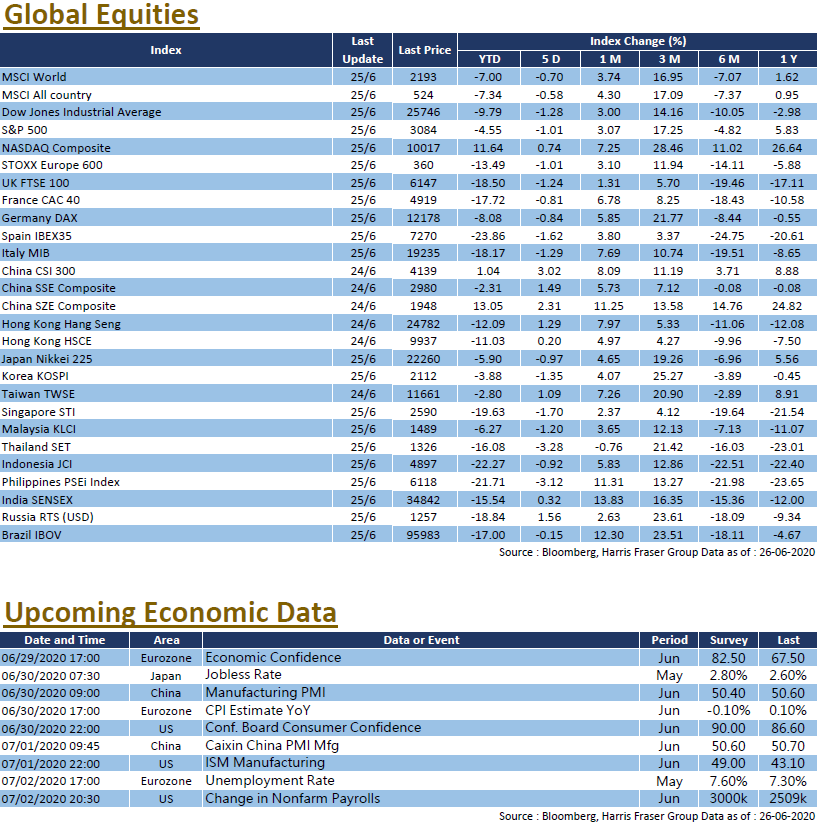The width and height of the screenshot is (820, 825).
Task: Click the Global Equities heading
Action: [x=102, y=14]
